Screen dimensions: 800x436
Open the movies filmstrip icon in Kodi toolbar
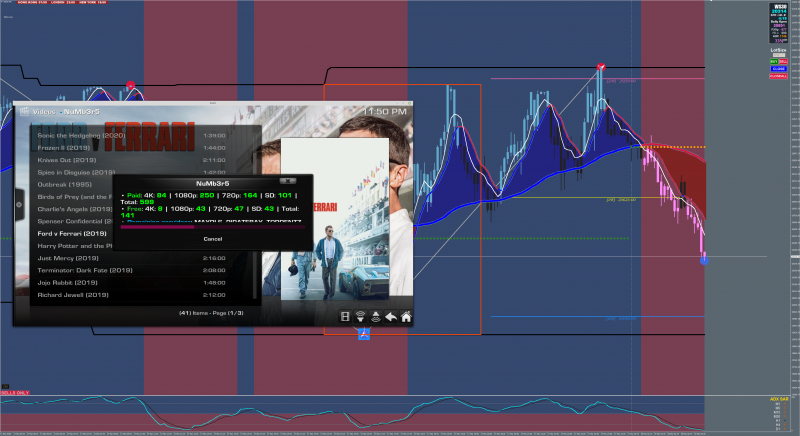(x=345, y=317)
